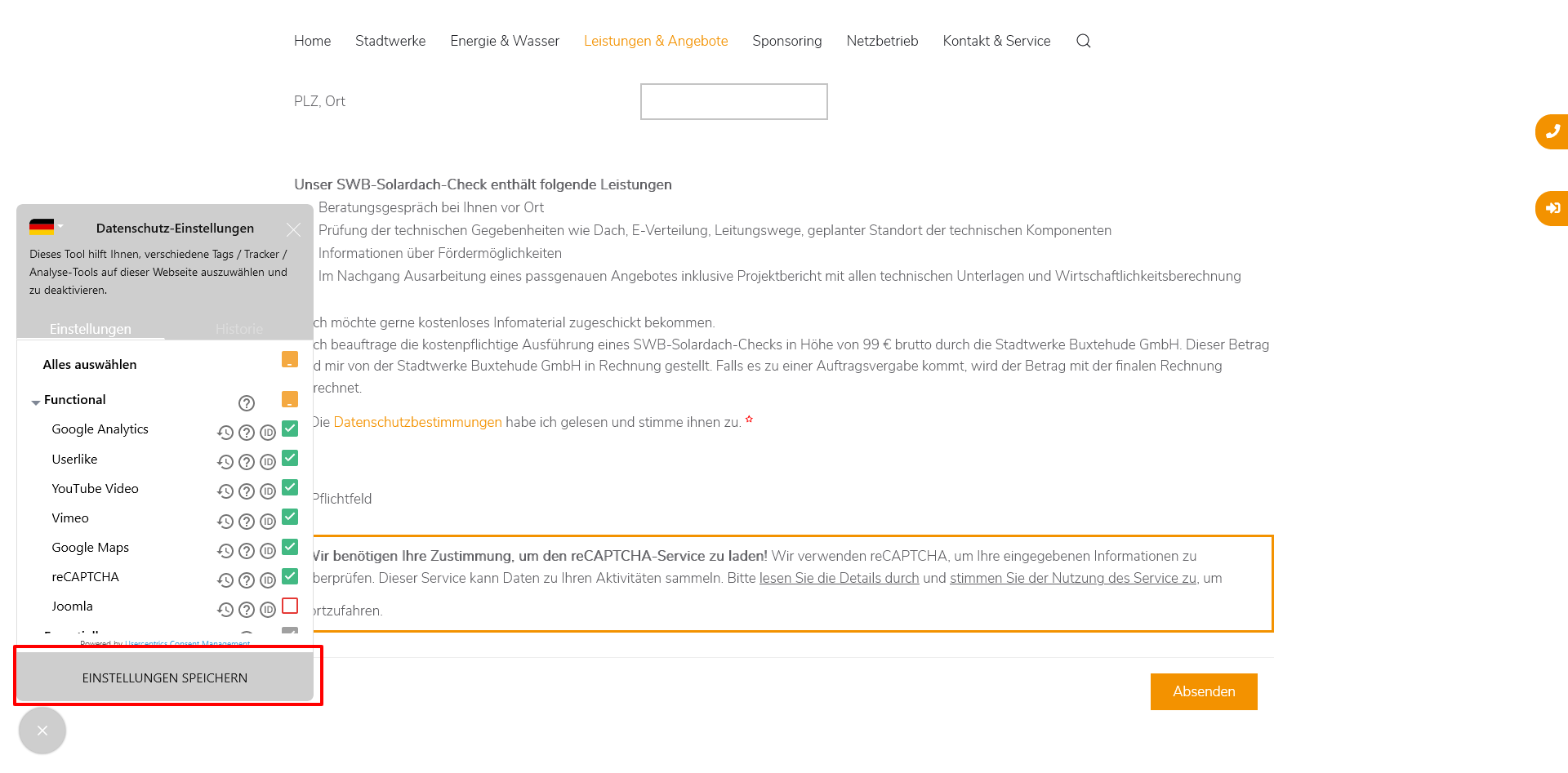1568x773 pixels.
Task: Collapse the Functional category arrow
Action: point(36,402)
